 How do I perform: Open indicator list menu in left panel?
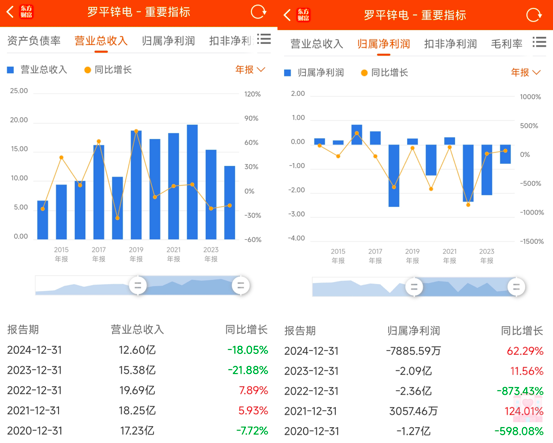264,39
